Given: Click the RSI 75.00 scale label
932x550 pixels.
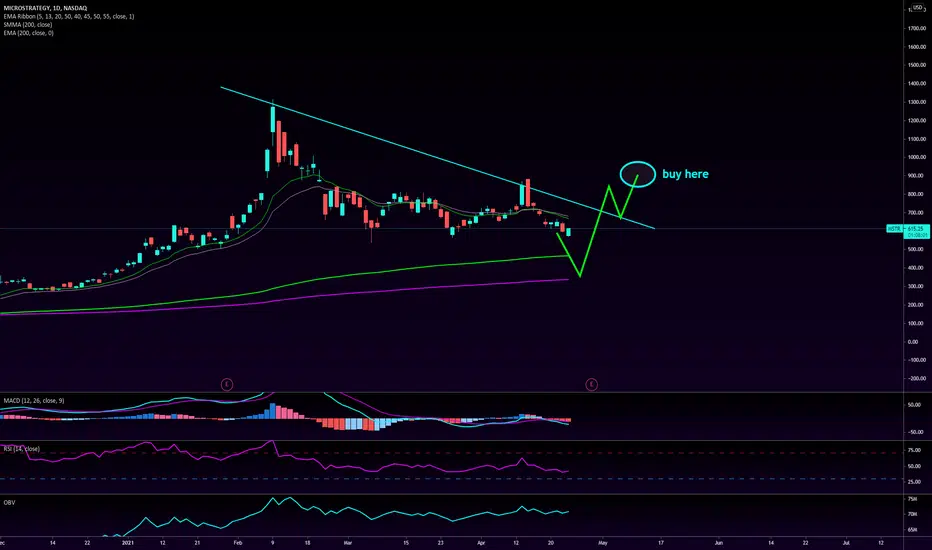Looking at the screenshot, I should coord(914,451).
